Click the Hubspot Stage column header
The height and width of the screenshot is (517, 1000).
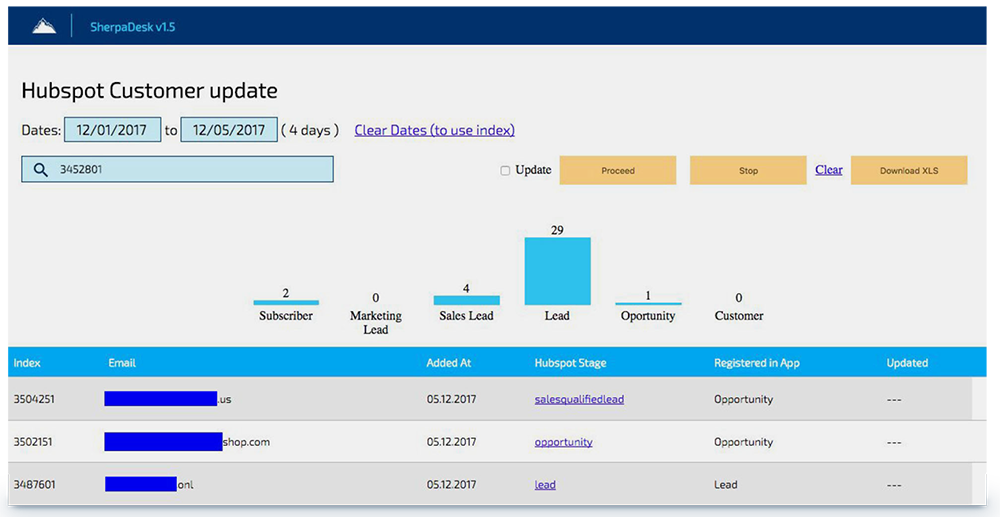570,363
